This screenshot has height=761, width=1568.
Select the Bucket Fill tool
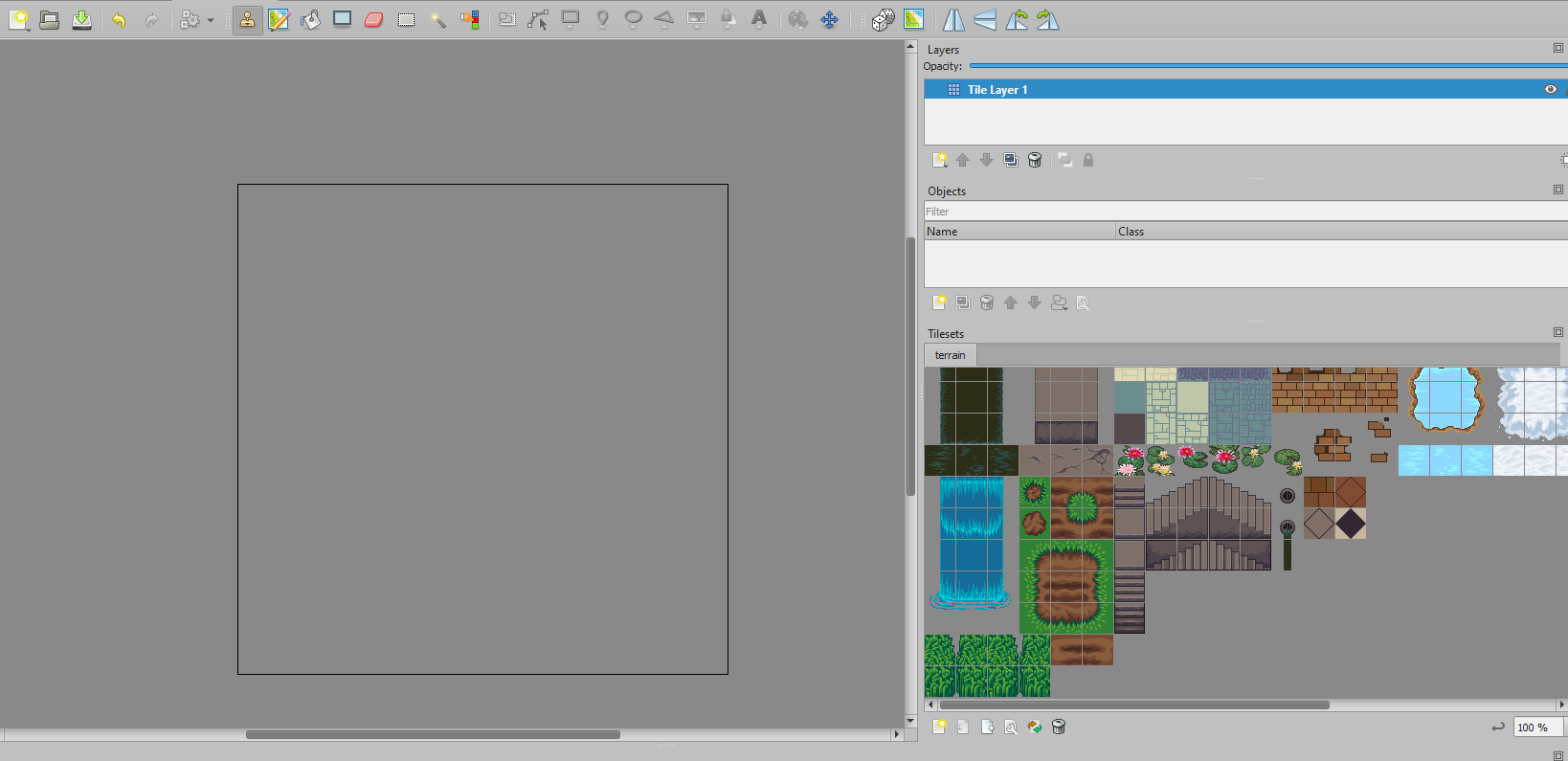tap(310, 19)
